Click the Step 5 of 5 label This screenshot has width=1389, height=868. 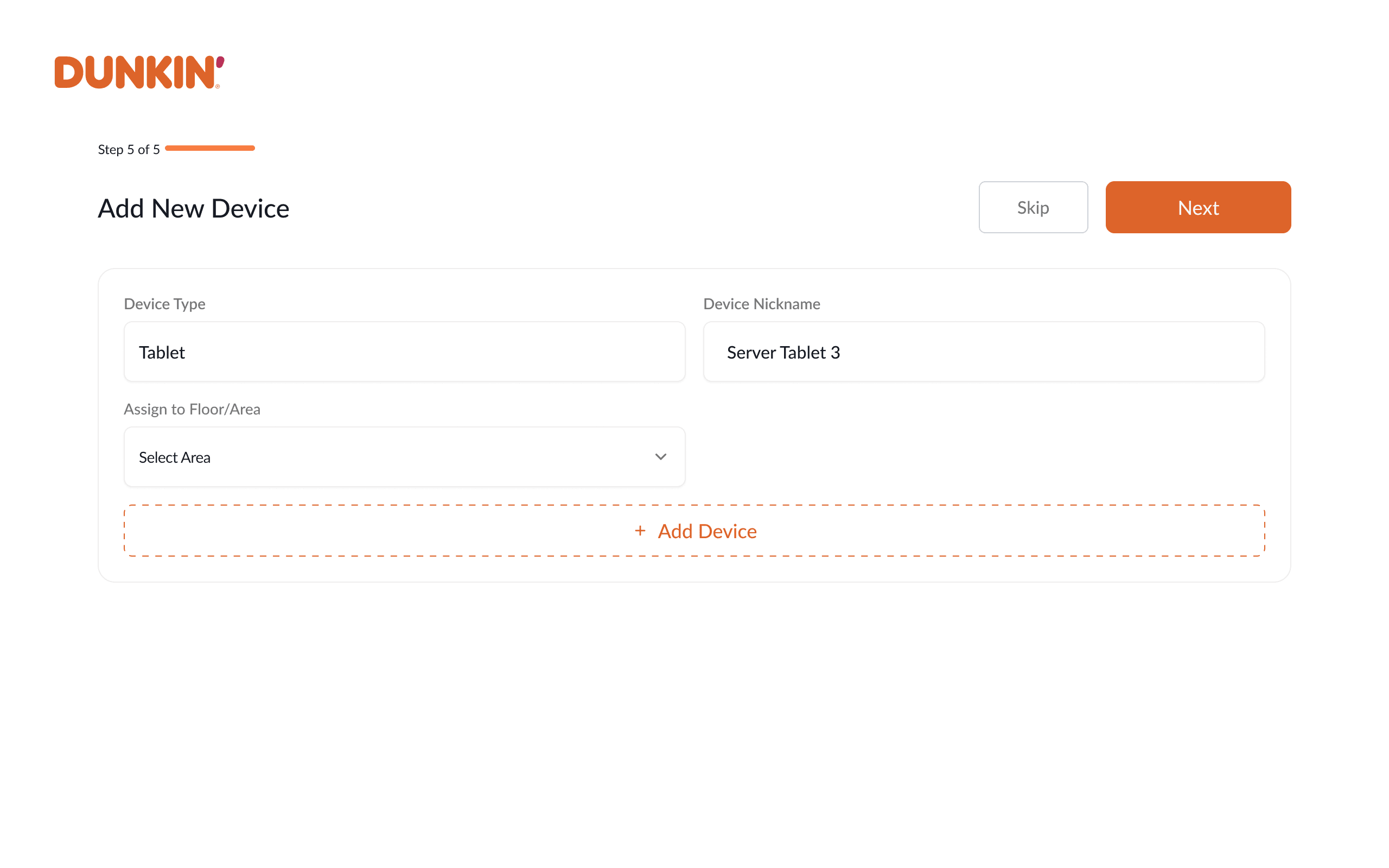(x=129, y=149)
